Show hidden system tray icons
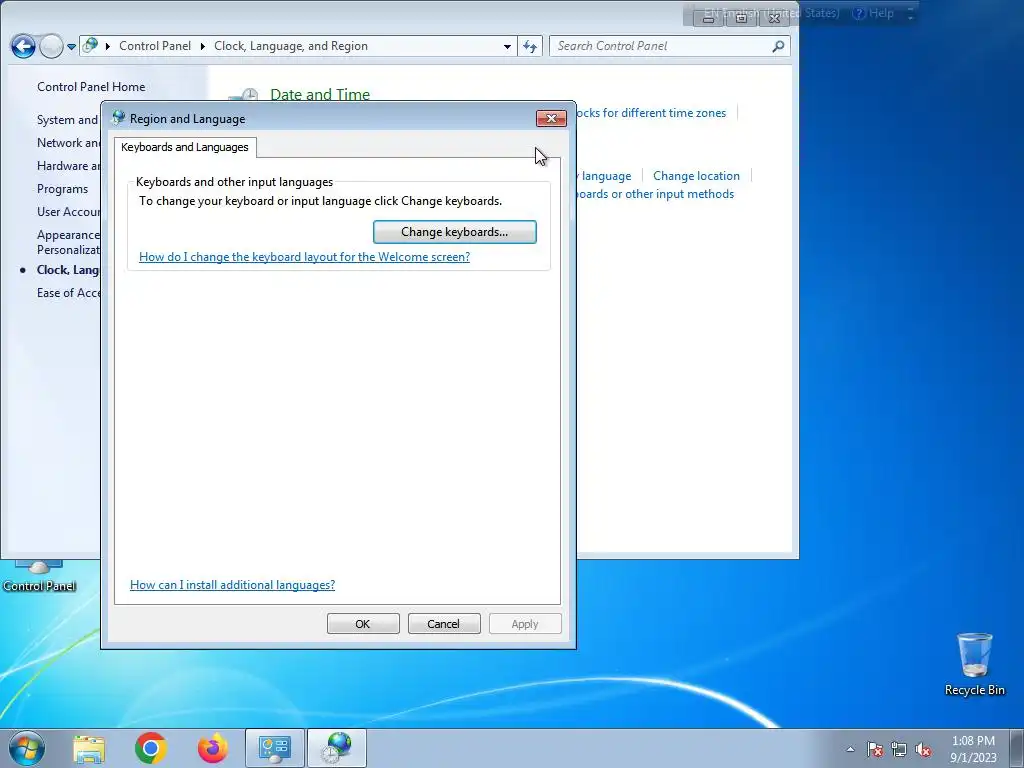 pyautogui.click(x=850, y=749)
